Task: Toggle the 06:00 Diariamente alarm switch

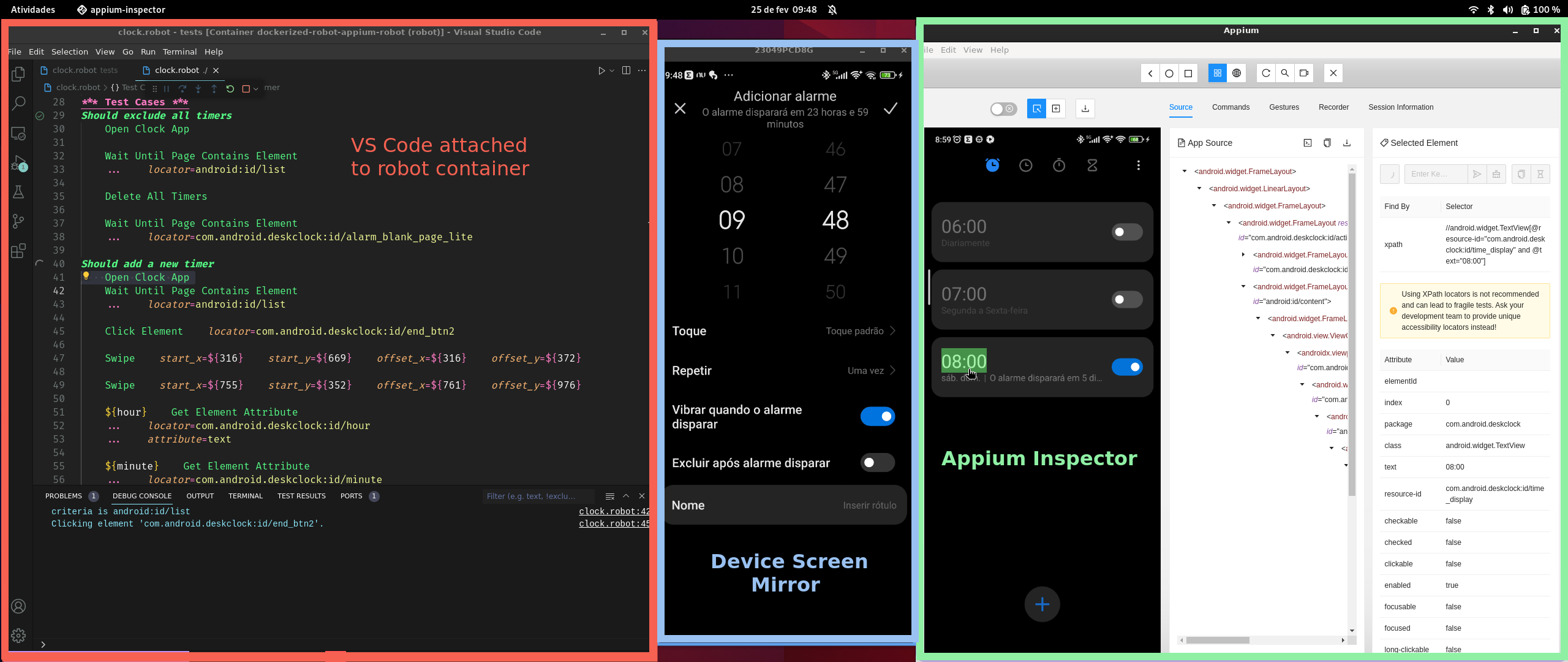Action: coord(1126,232)
